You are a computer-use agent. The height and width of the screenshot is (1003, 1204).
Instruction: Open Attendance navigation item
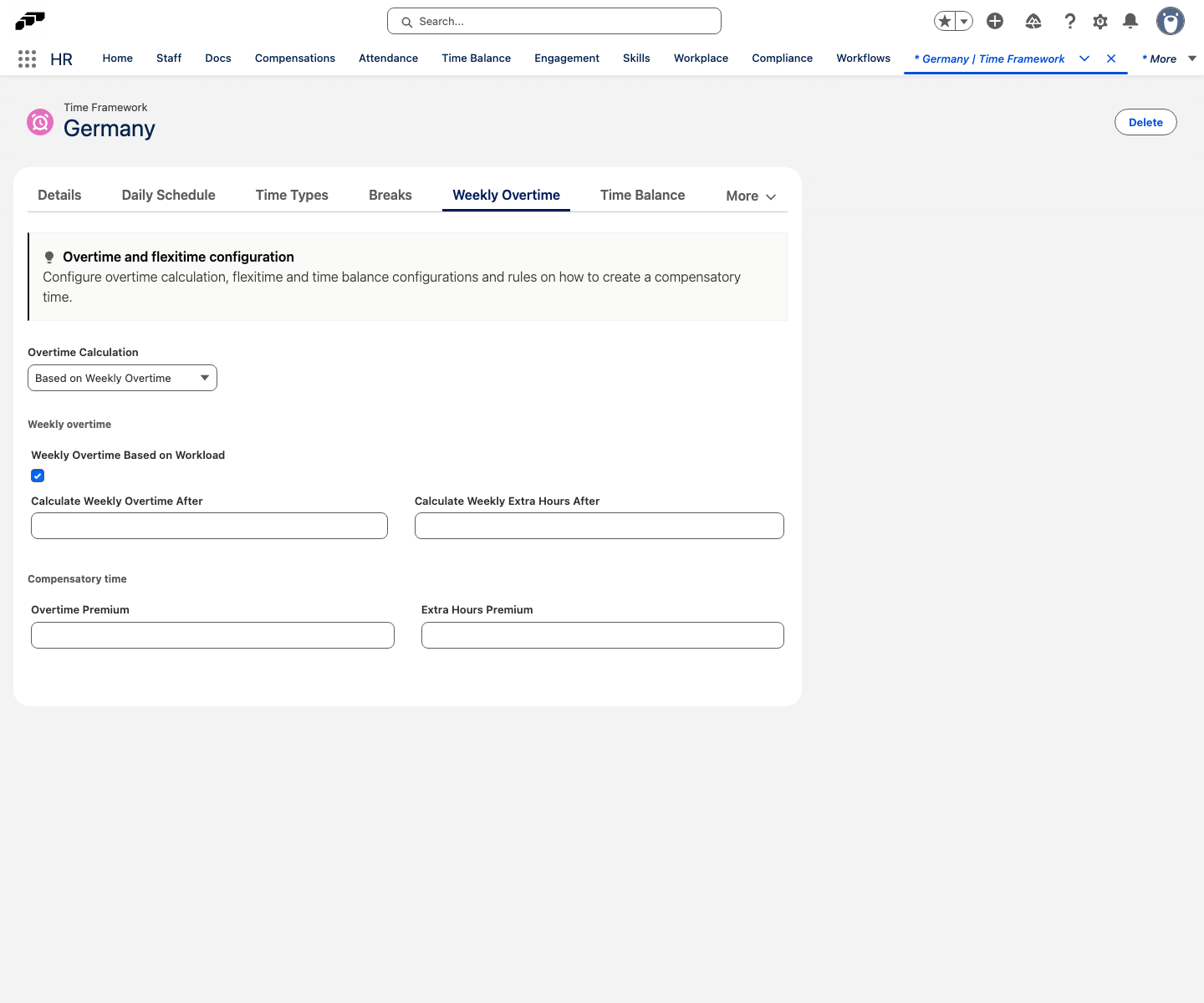click(389, 59)
